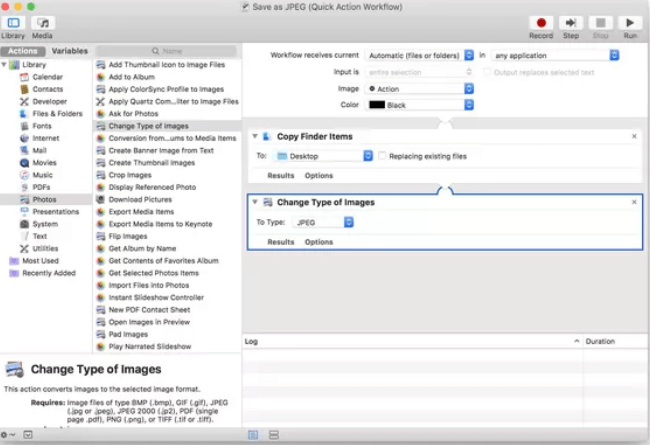Image resolution: width=650 pixels, height=445 pixels.
Task: Show Results of Change Type of Images
Action: coord(281,242)
